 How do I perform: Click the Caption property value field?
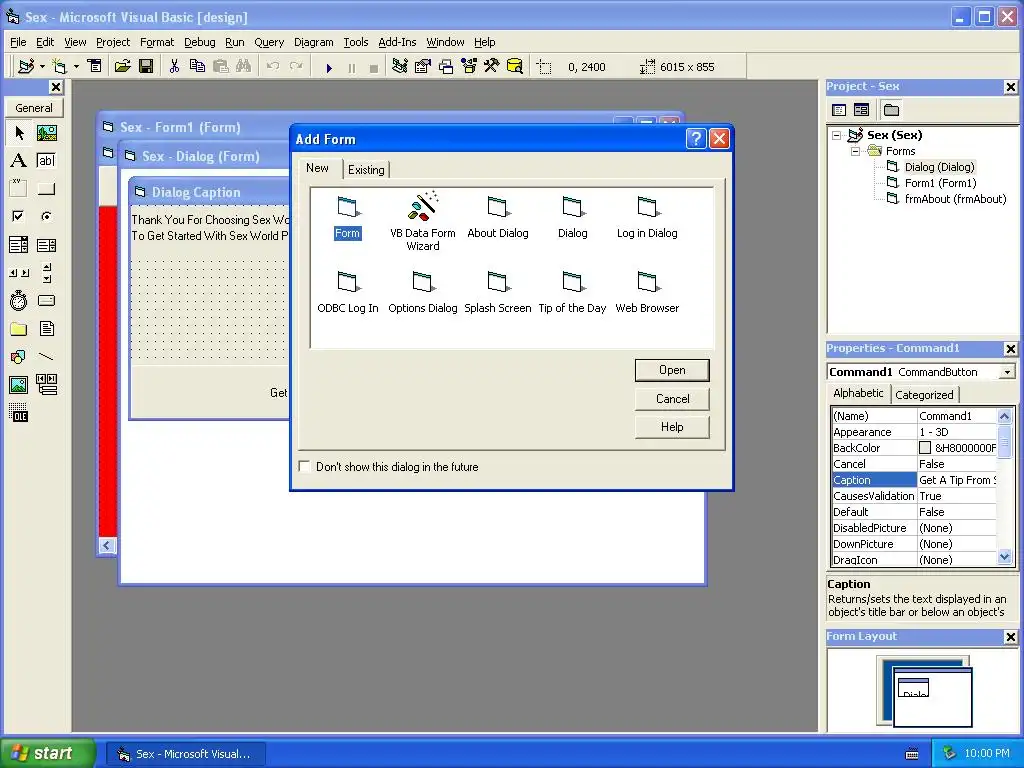pos(957,480)
